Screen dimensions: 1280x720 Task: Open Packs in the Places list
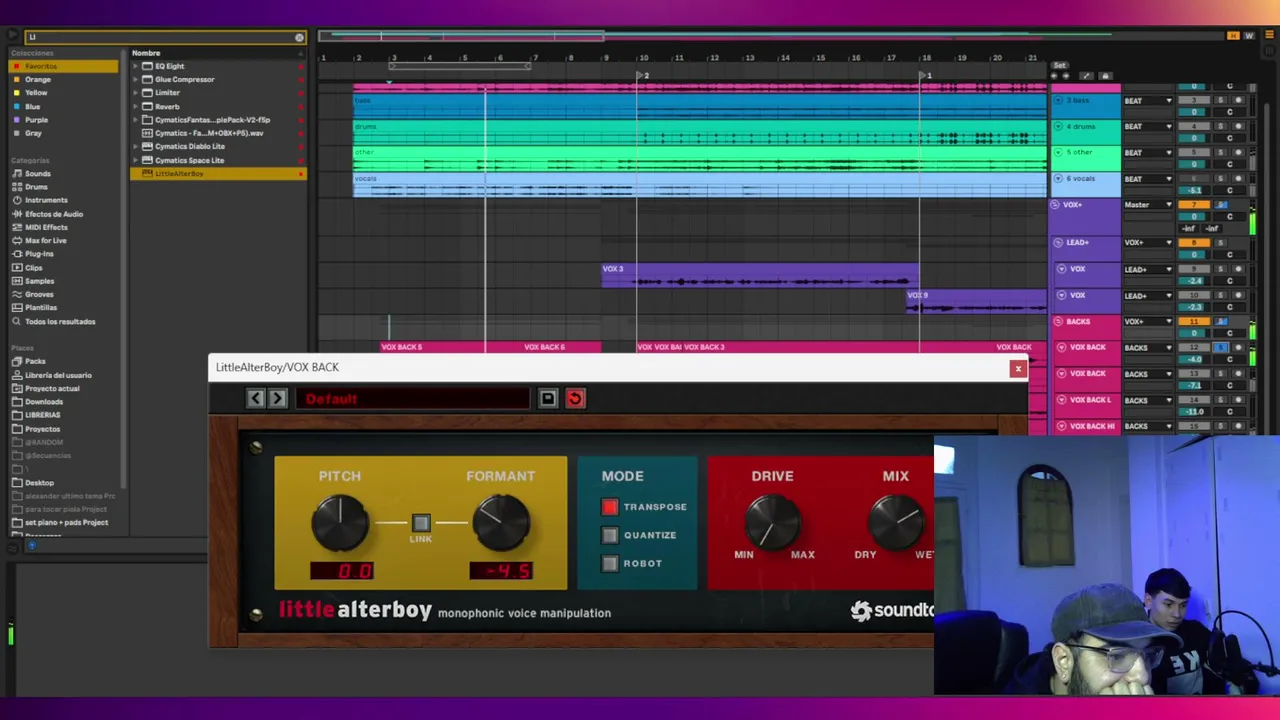click(35, 361)
